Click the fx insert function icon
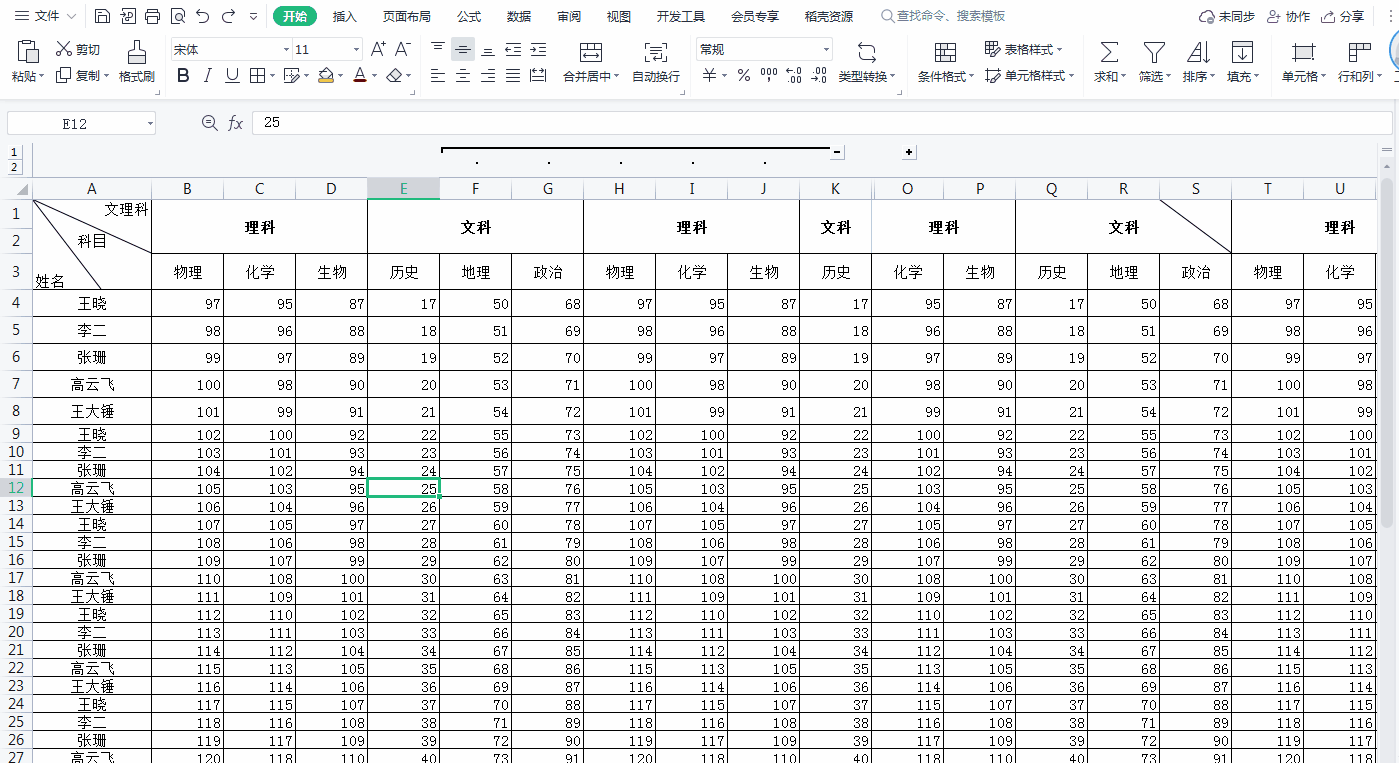 point(236,123)
